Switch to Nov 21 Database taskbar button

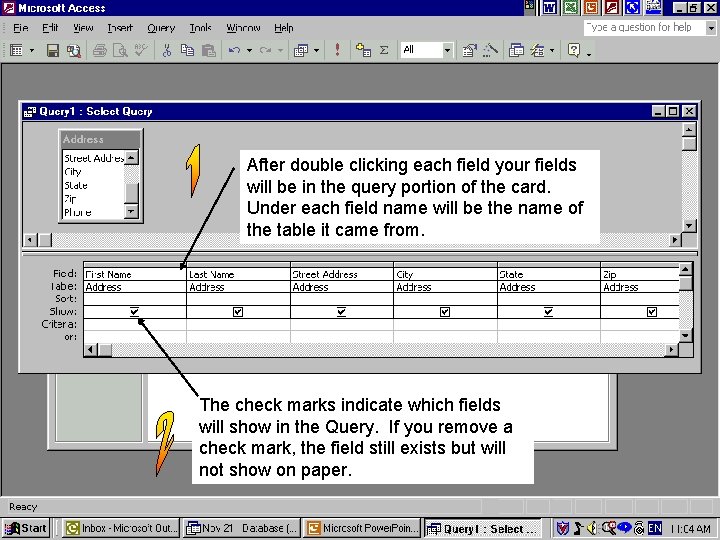[x=242, y=529]
